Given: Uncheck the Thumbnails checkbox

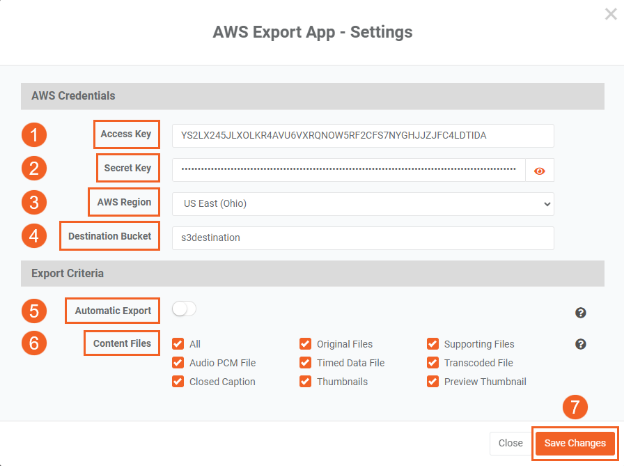Looking at the screenshot, I should (x=305, y=381).
